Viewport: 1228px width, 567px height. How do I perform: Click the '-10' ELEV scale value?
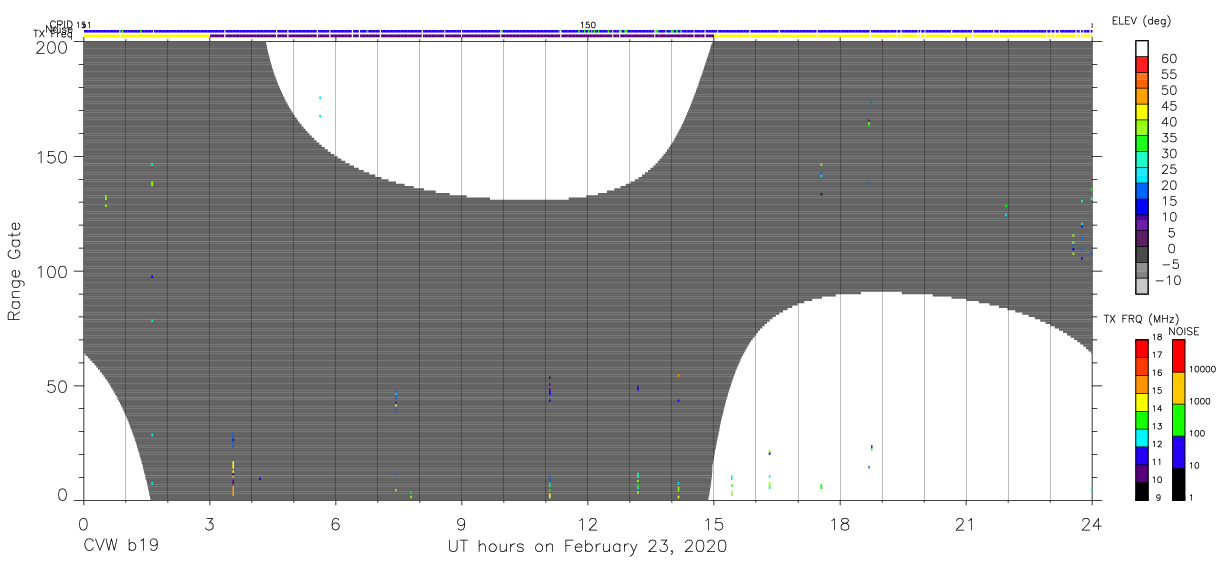coord(1166,281)
